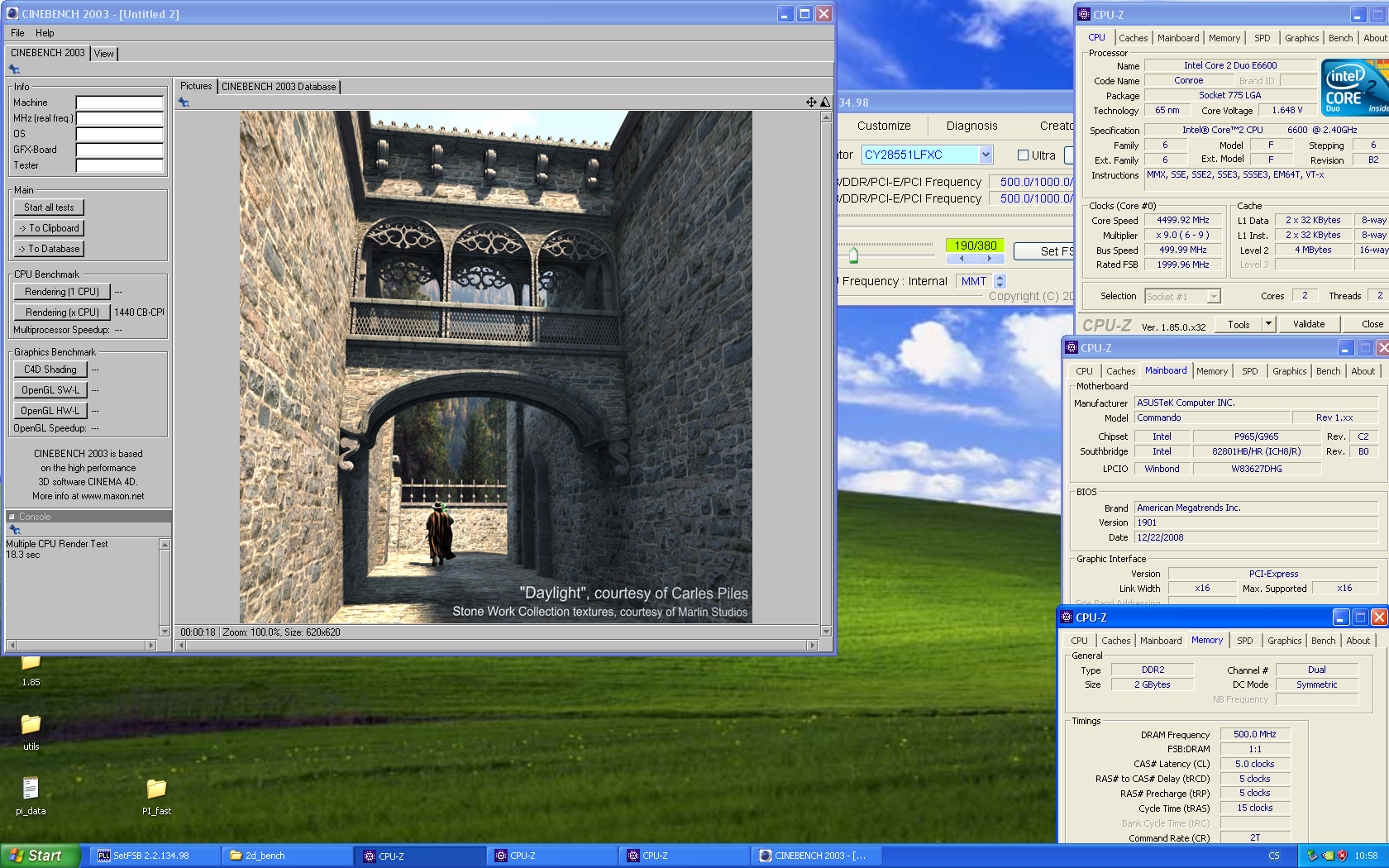This screenshot has width=1389, height=868.
Task: Run the C4D Shading benchmark
Action: coord(50,370)
